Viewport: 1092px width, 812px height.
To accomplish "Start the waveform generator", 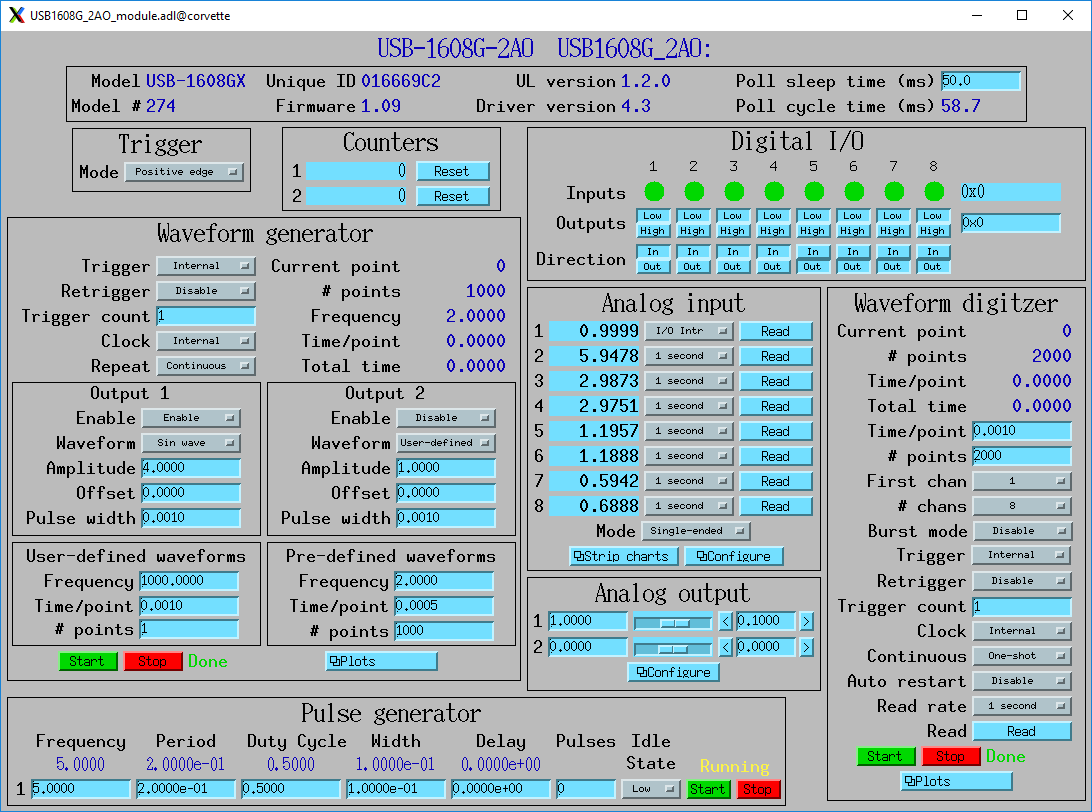I will [x=87, y=661].
